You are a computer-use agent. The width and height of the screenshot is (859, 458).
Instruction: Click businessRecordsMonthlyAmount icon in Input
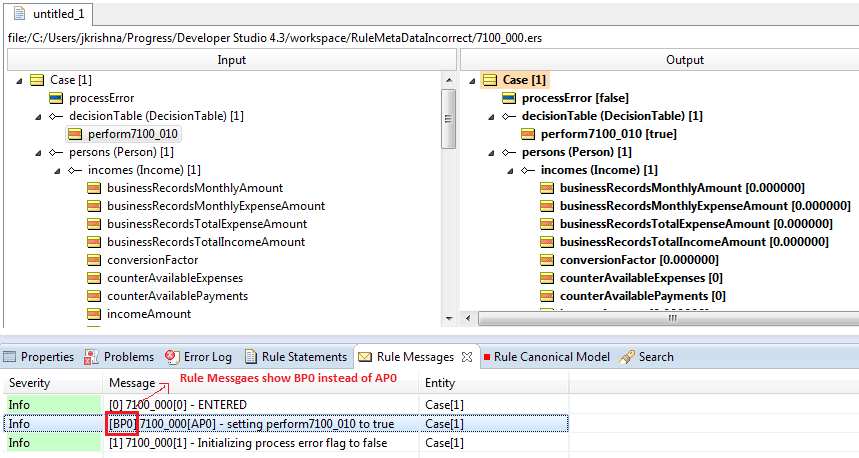[94, 188]
